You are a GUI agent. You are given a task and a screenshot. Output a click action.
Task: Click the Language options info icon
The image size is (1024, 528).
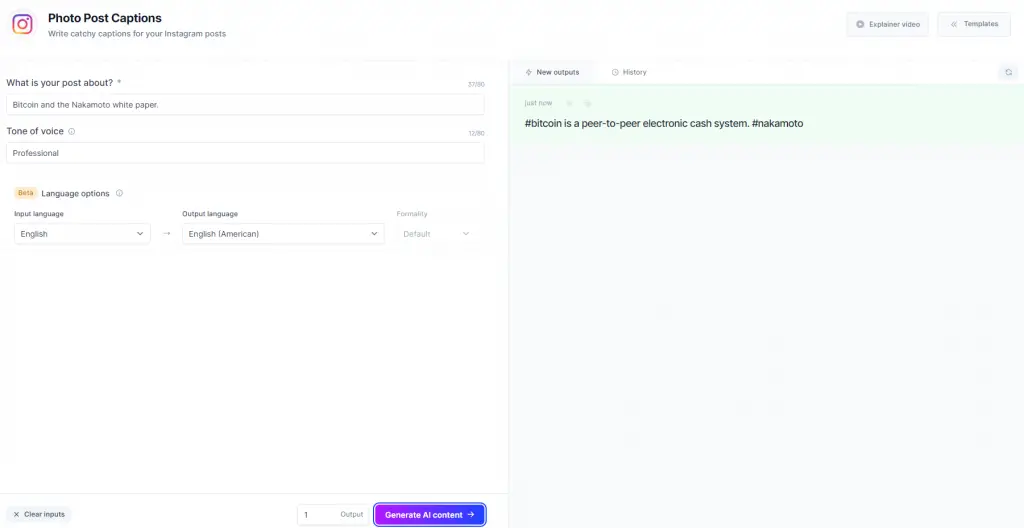[x=120, y=193]
